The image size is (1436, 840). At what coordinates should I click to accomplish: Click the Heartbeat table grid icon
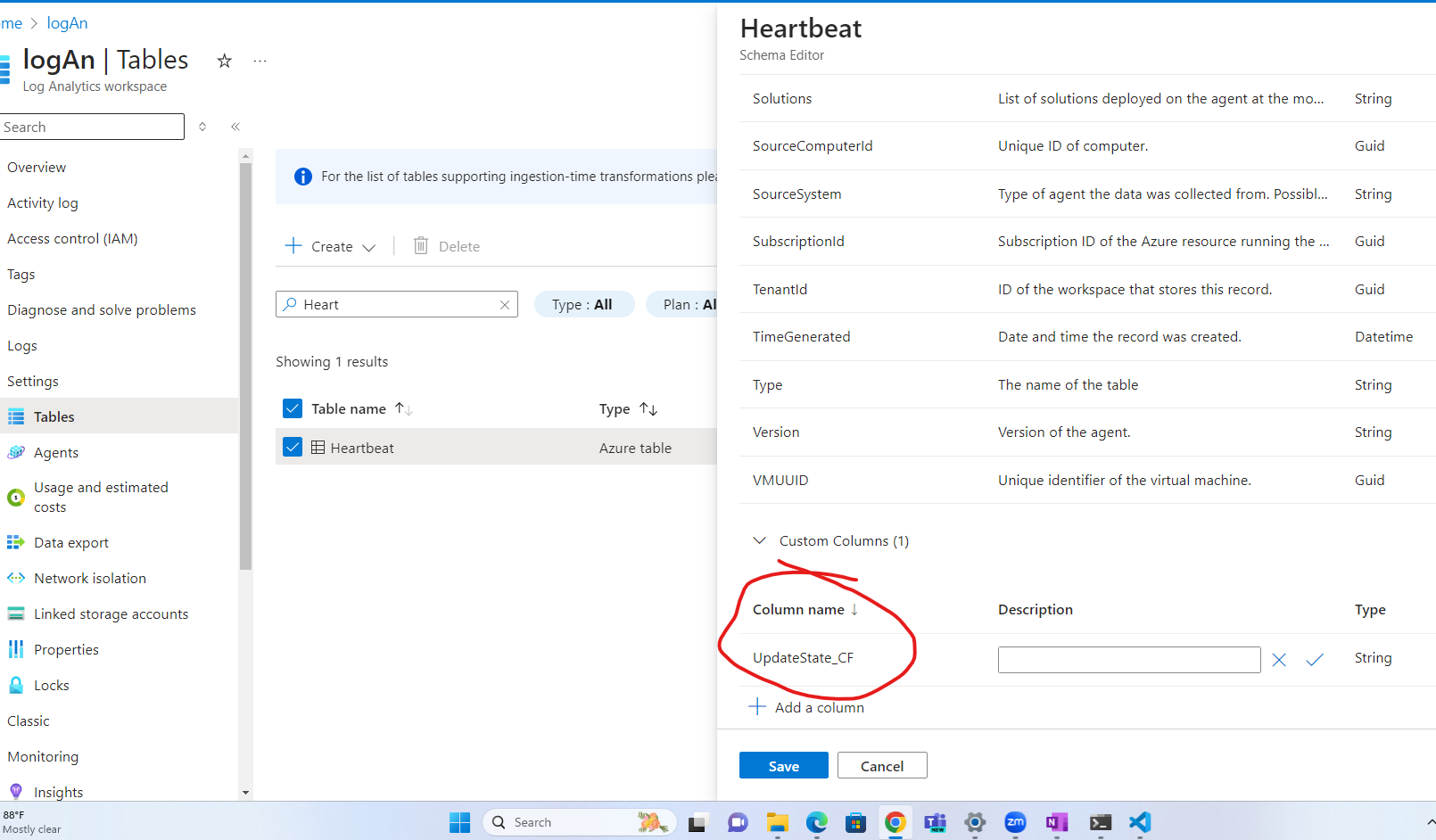(318, 447)
